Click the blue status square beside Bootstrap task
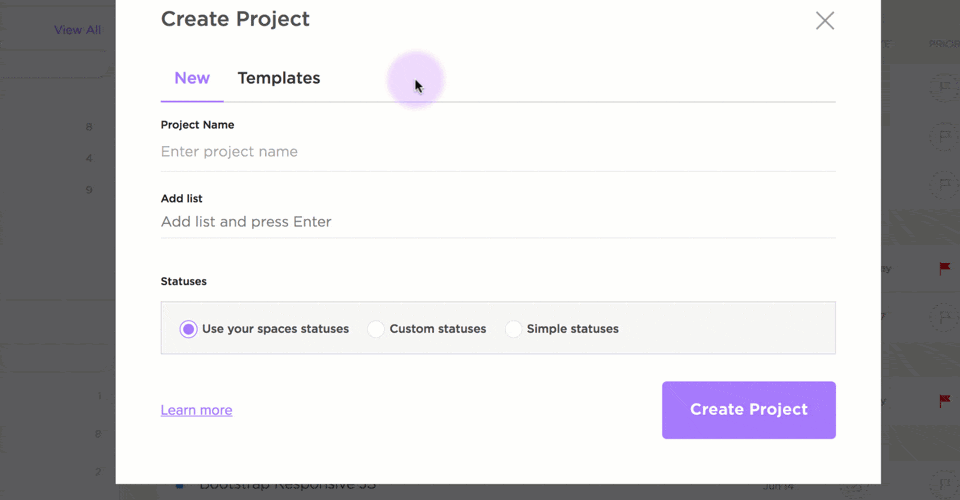960x500 pixels. 181,487
